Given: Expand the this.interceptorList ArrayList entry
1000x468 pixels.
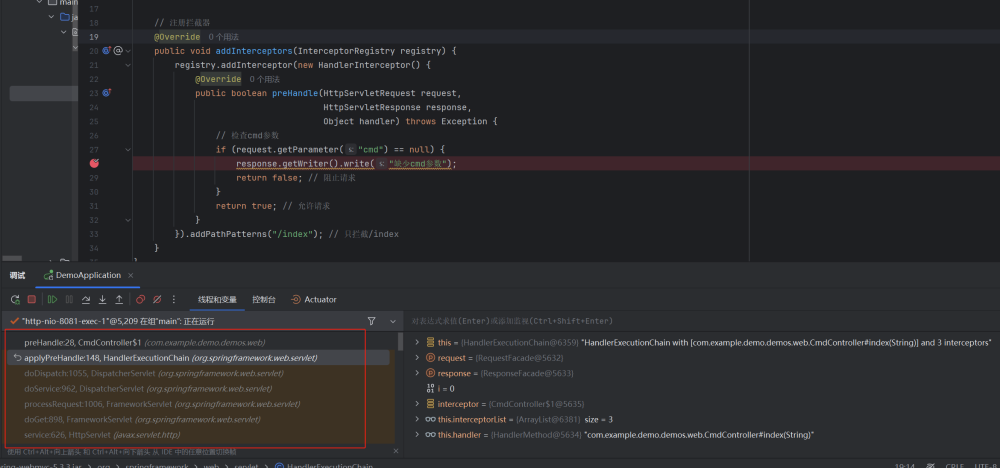Looking at the screenshot, I should [417, 420].
